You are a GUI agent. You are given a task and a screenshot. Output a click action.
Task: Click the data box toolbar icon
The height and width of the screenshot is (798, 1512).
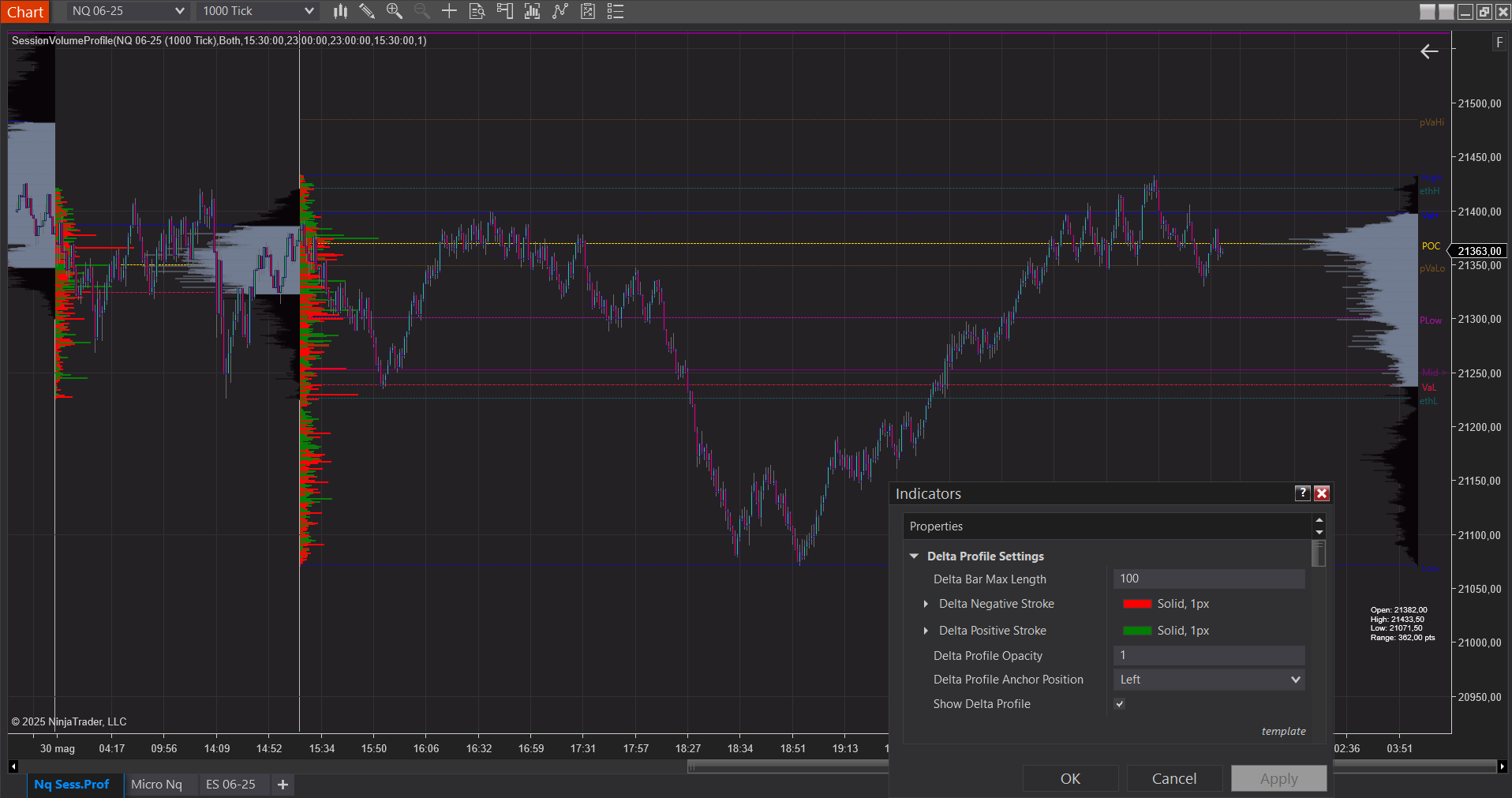tap(588, 11)
